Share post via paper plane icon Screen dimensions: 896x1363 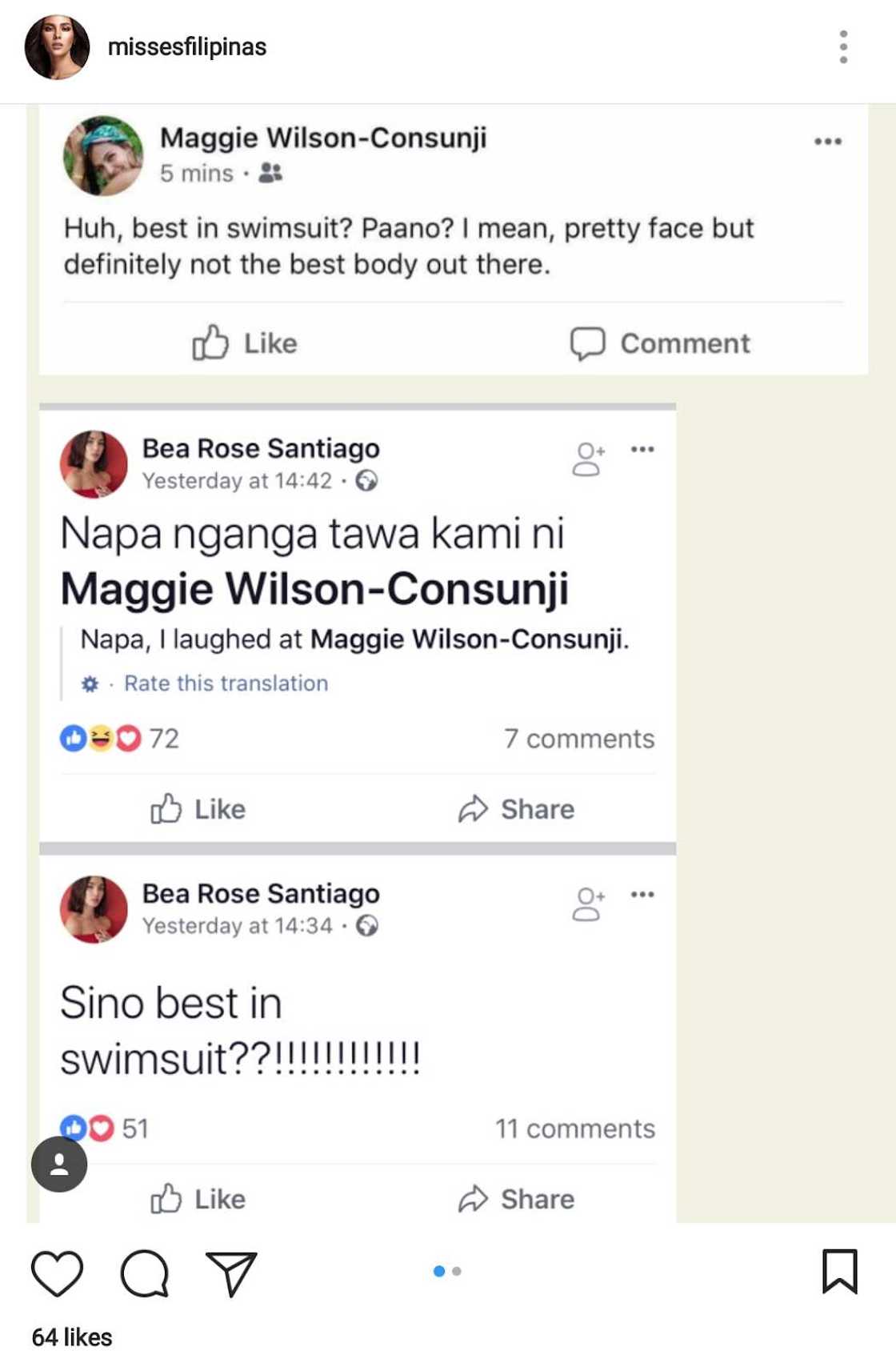(x=231, y=1273)
